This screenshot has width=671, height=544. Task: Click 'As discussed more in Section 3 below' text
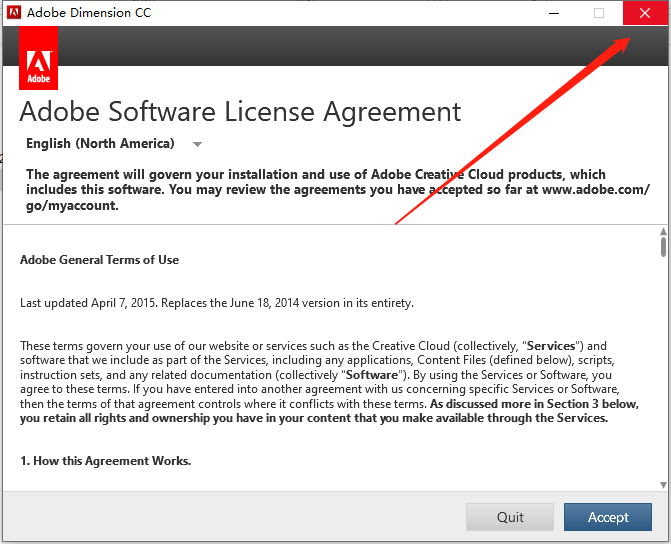click(534, 404)
